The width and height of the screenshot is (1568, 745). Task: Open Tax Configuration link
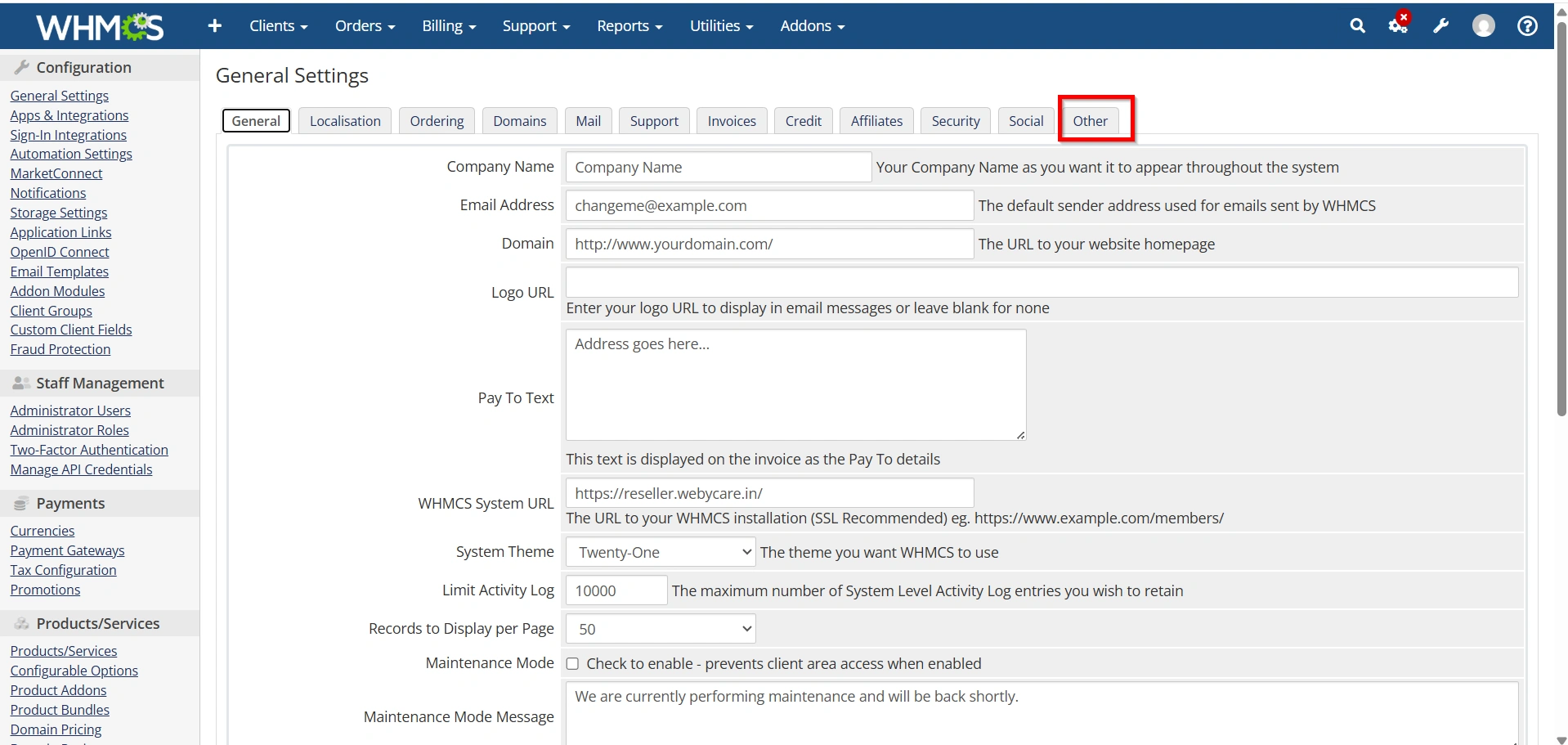pyautogui.click(x=64, y=570)
